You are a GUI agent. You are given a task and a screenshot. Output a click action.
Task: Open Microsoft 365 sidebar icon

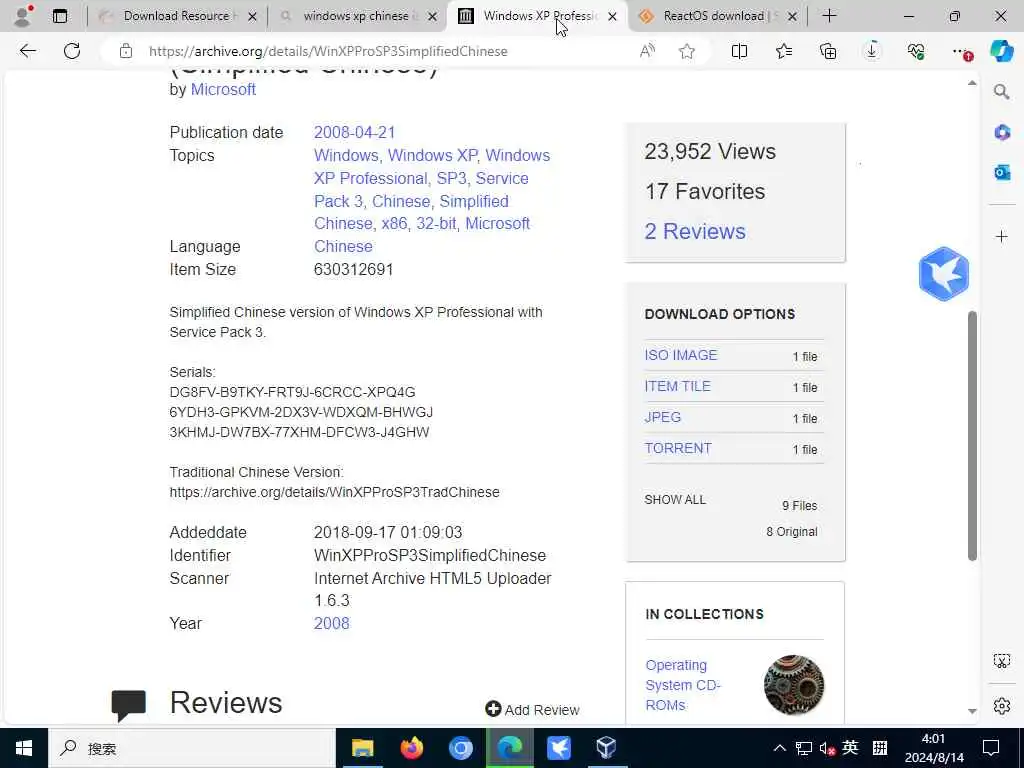[x=1002, y=133]
